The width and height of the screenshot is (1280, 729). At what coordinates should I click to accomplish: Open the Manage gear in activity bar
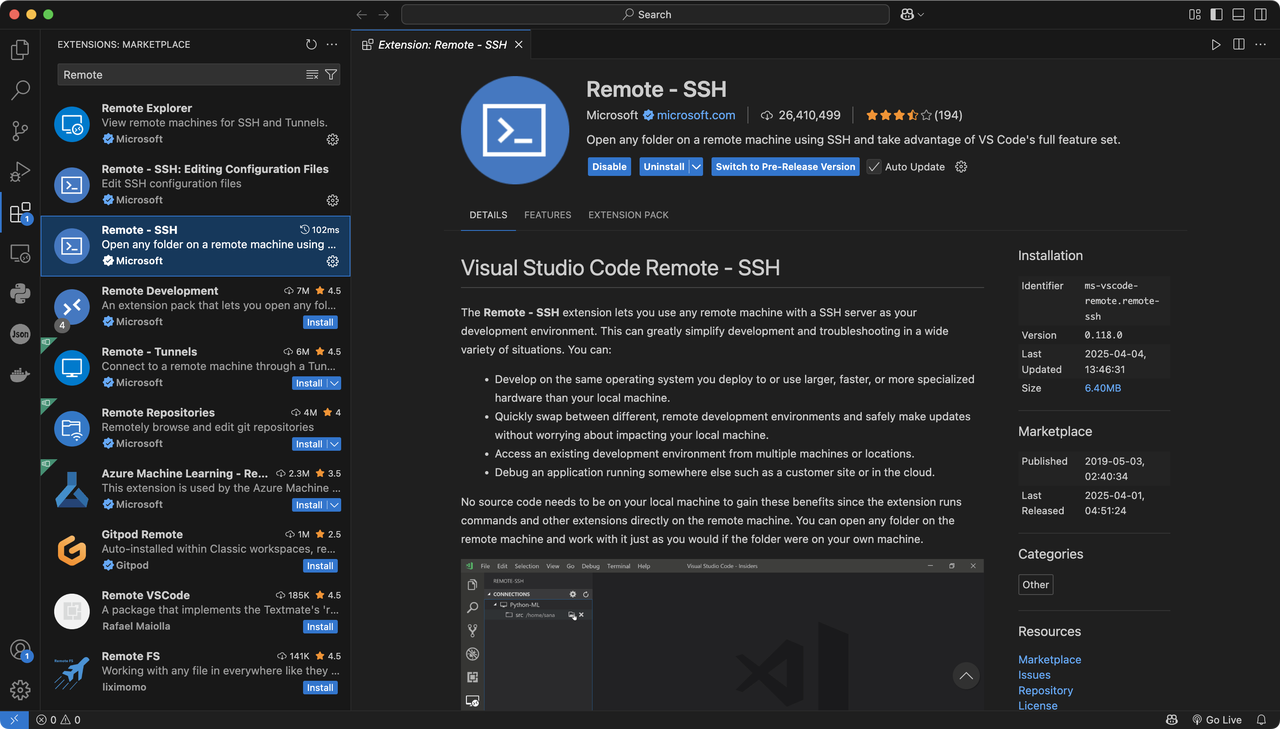20,690
